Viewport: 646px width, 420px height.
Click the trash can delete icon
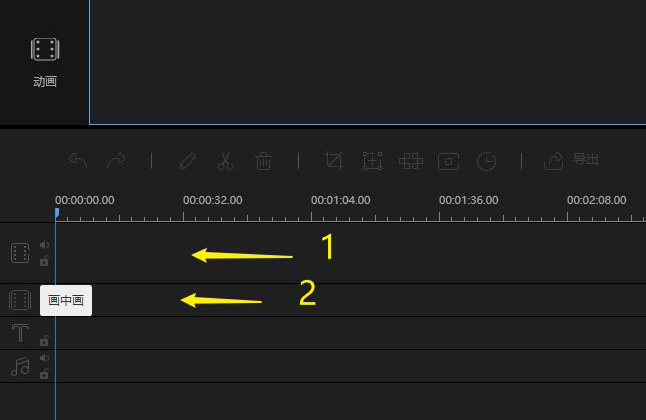263,160
